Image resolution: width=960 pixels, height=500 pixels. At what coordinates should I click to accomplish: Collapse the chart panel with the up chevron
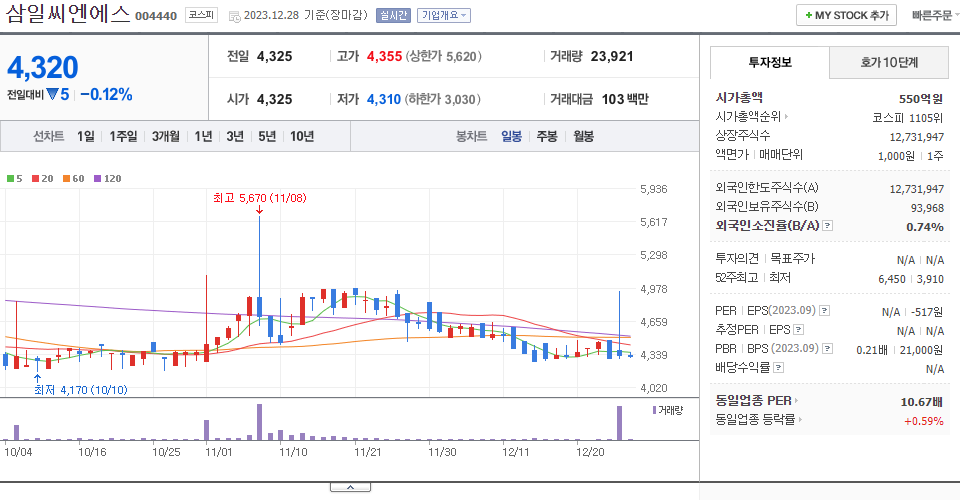coord(350,487)
